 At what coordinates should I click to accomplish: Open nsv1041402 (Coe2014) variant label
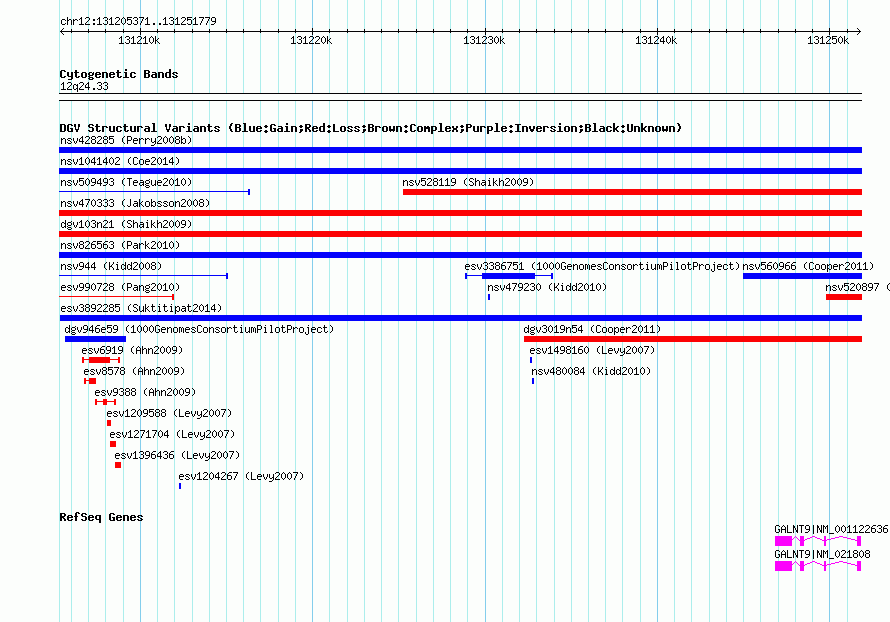(x=120, y=161)
